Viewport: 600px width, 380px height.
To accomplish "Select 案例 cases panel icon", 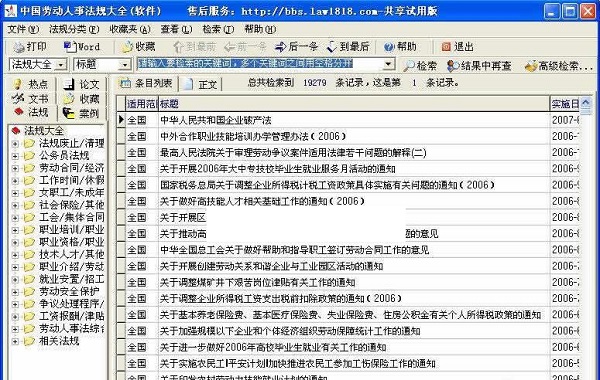I will pyautogui.click(x=68, y=113).
